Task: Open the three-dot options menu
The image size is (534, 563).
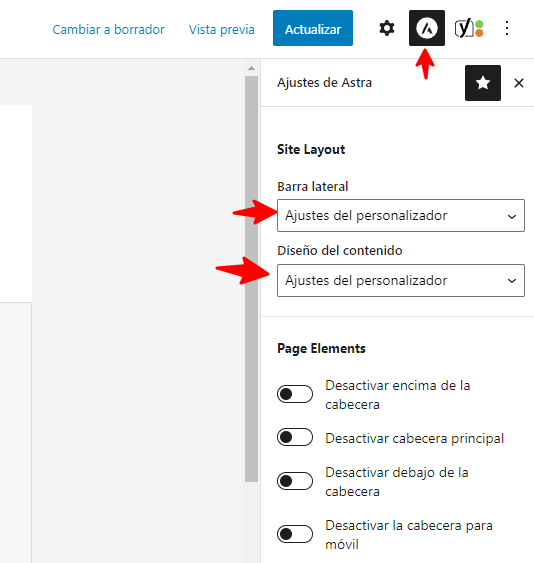Action: 507,28
